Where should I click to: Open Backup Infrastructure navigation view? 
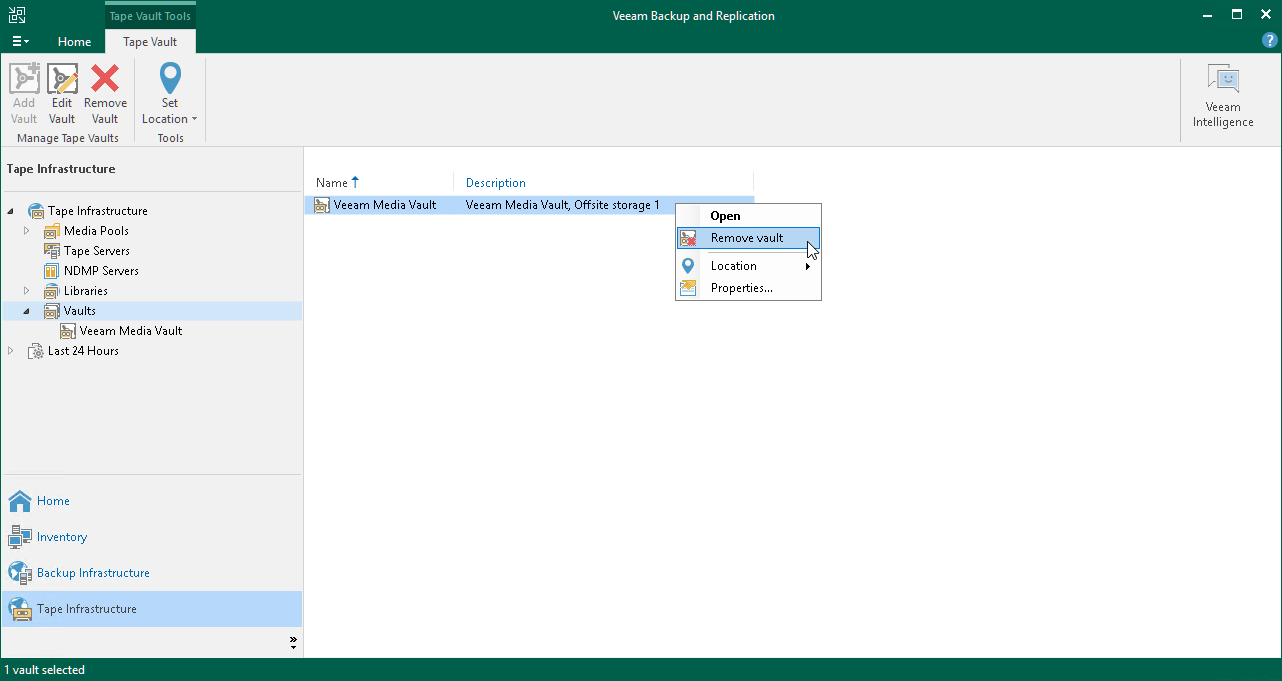[x=152, y=573]
